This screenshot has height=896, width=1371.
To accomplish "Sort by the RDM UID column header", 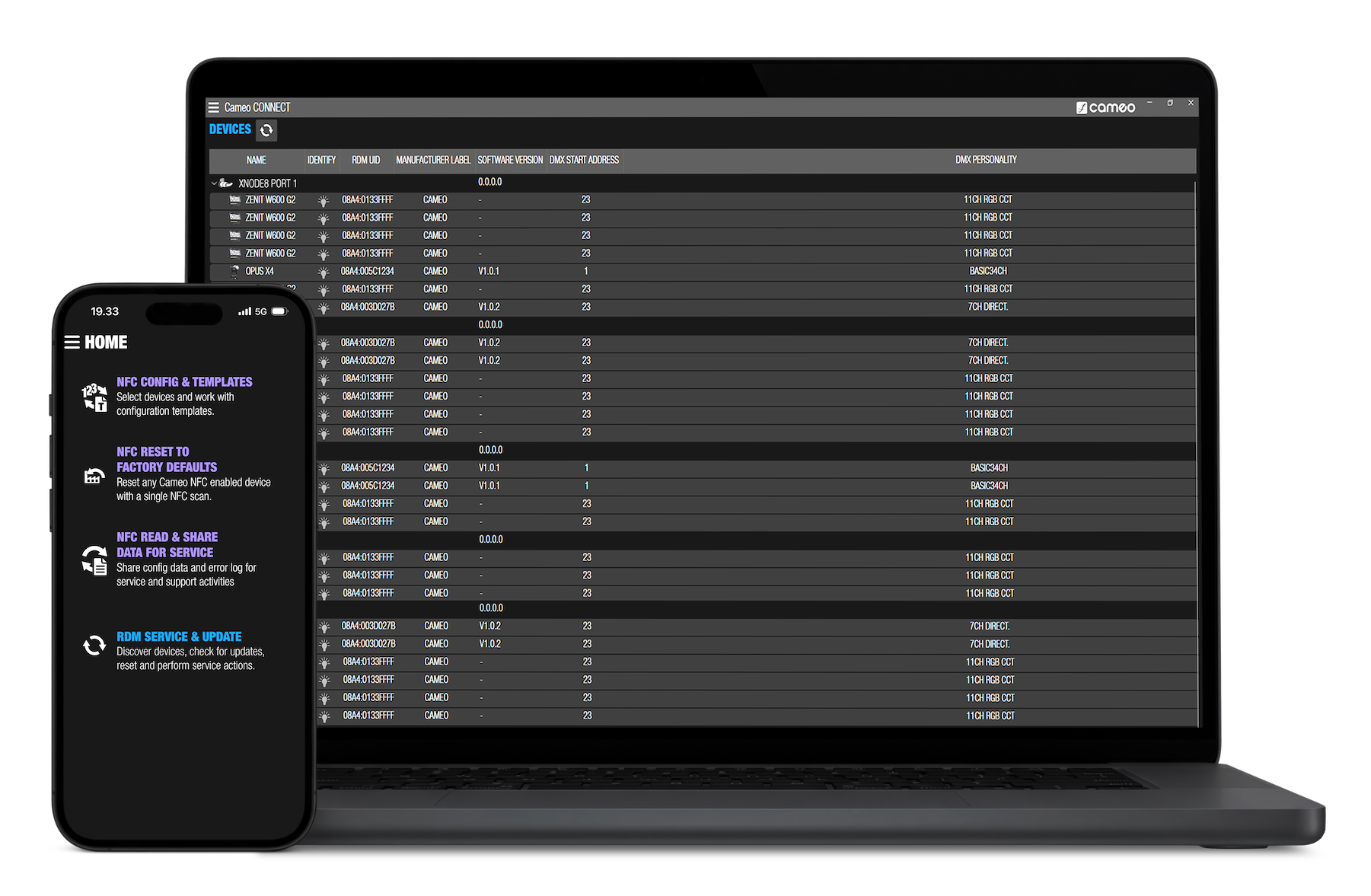I will [365, 160].
